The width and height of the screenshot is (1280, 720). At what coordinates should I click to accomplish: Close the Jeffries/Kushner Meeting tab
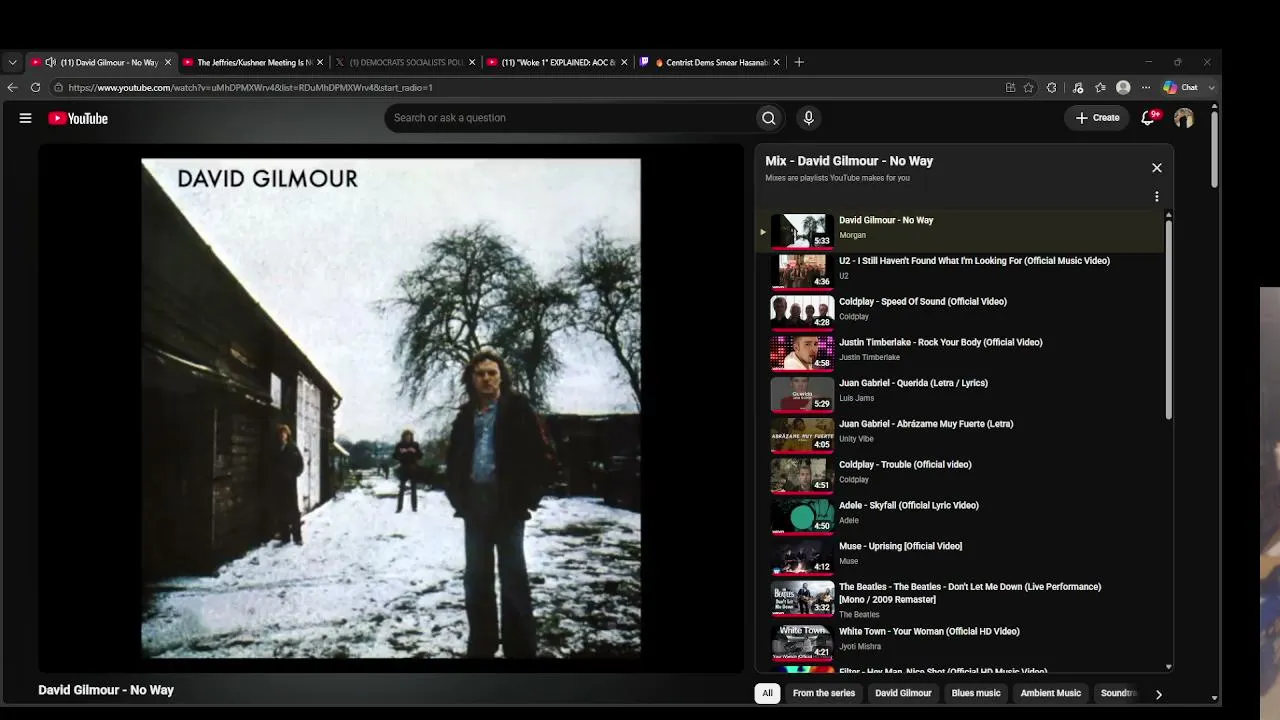(320, 62)
